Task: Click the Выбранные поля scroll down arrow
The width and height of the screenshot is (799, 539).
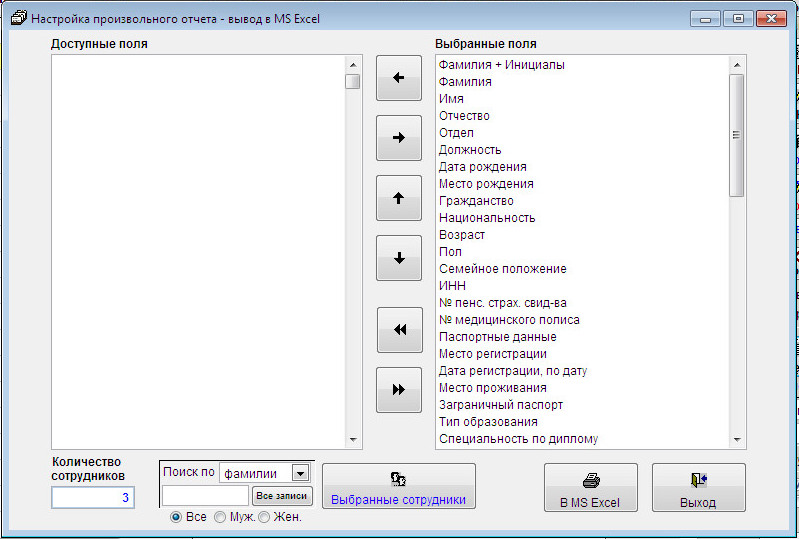Action: point(737,440)
